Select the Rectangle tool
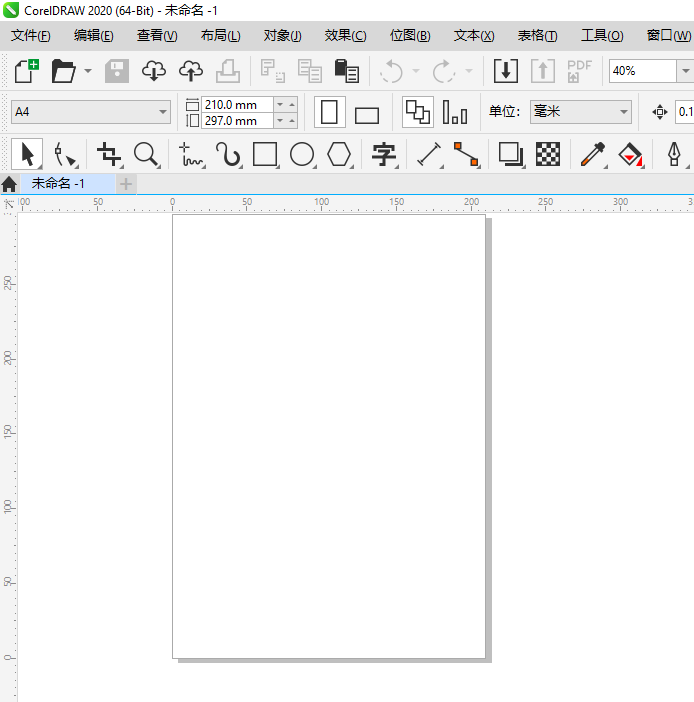Image resolution: width=694 pixels, height=702 pixels. [265, 154]
